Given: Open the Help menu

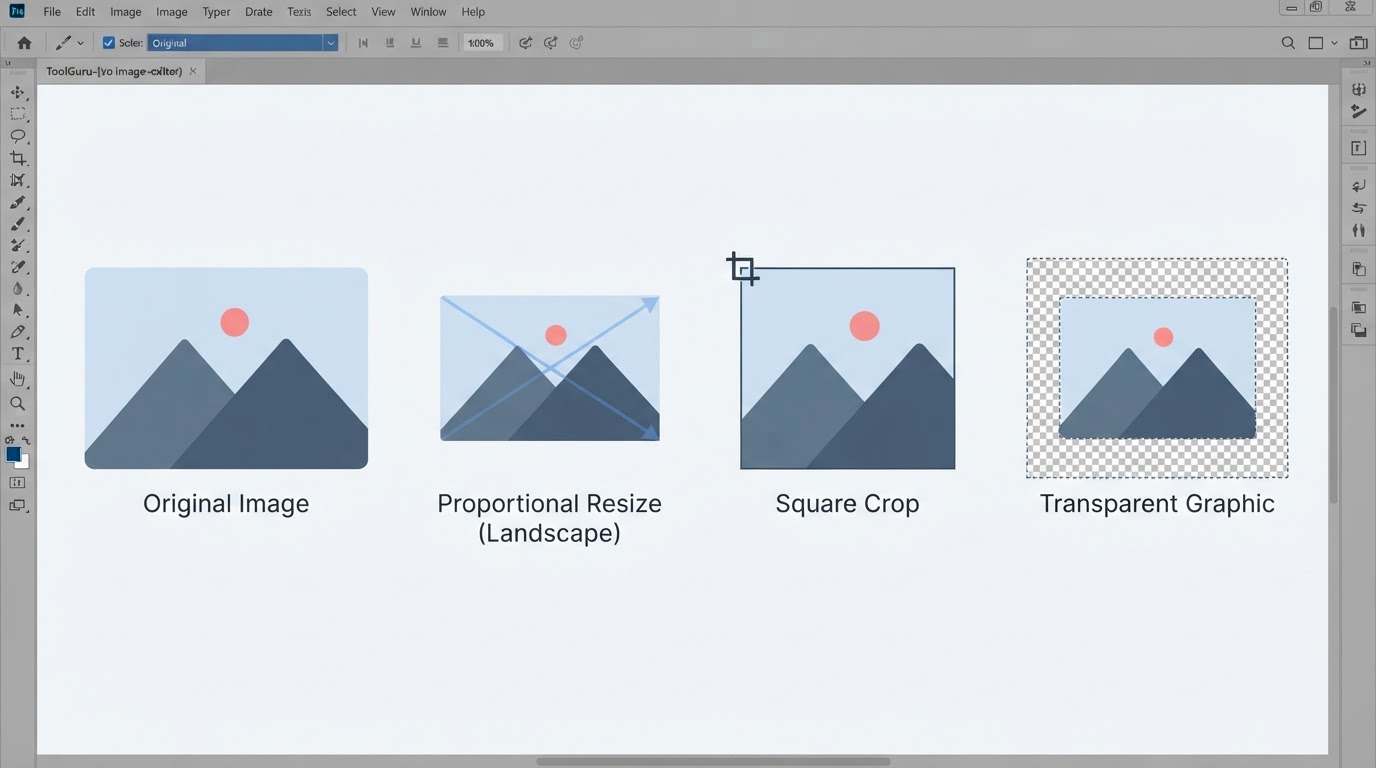Looking at the screenshot, I should coord(473,12).
